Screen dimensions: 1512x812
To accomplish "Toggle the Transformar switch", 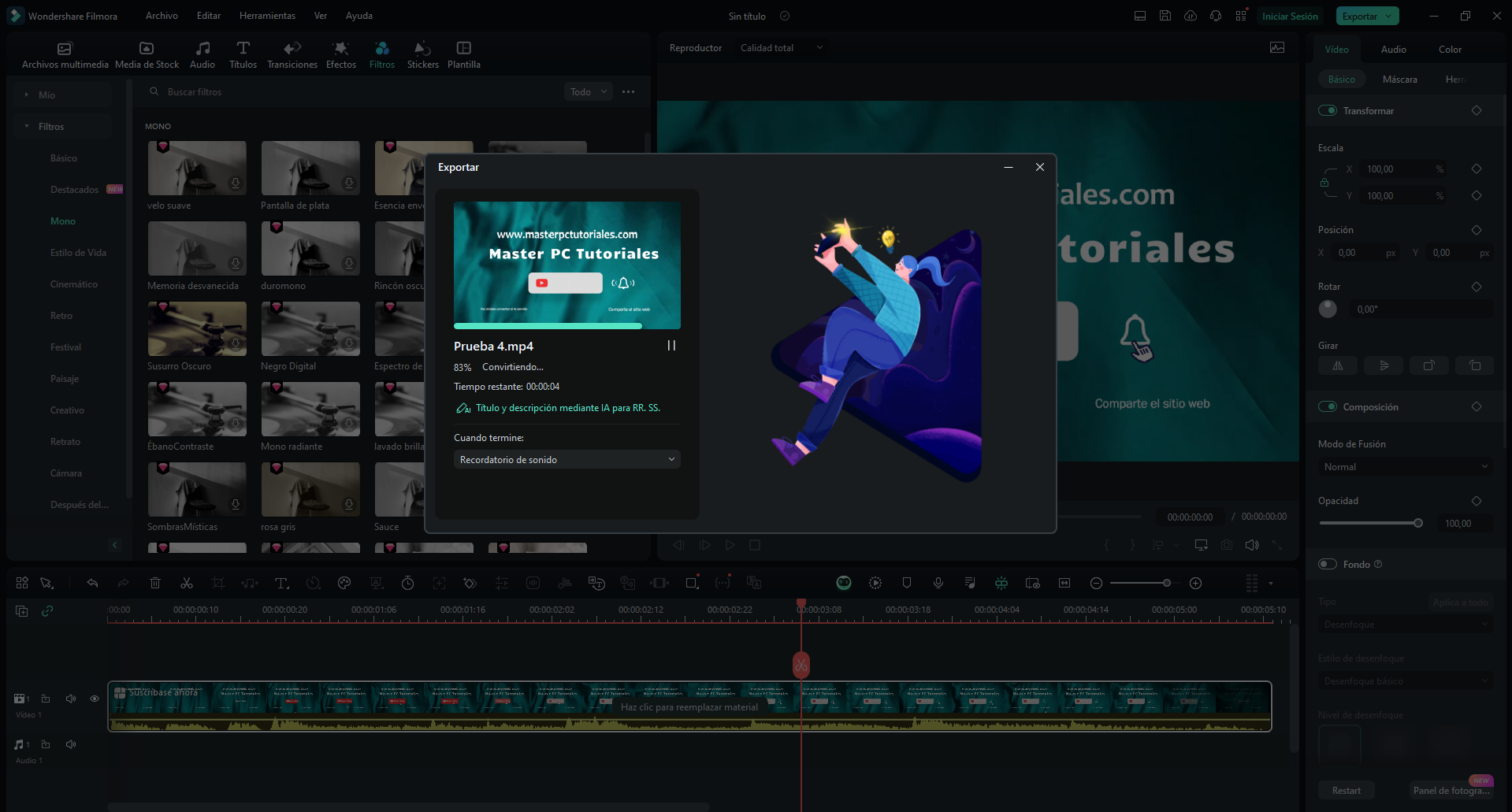I will (1328, 110).
